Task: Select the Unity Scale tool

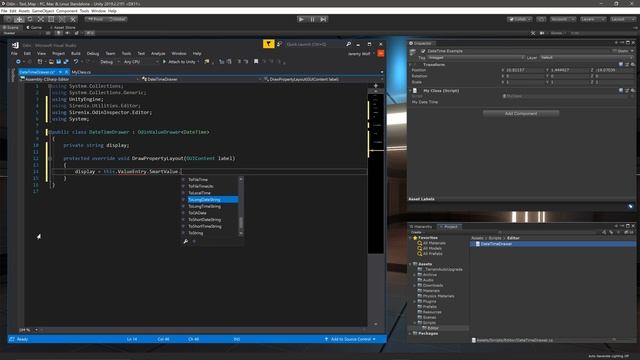Action: [x=40, y=19]
